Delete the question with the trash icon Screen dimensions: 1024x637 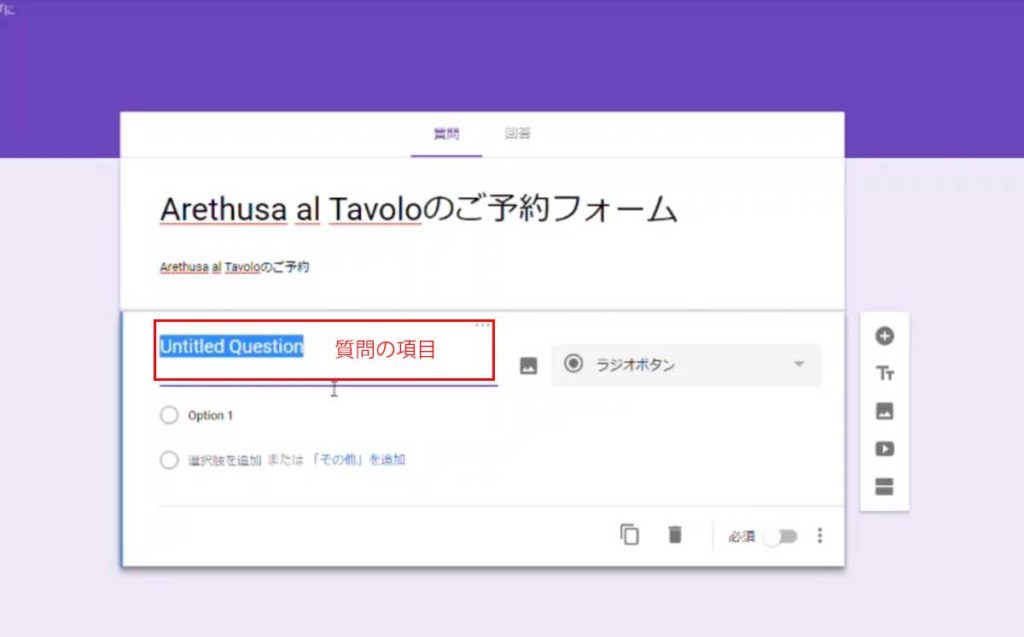point(675,535)
